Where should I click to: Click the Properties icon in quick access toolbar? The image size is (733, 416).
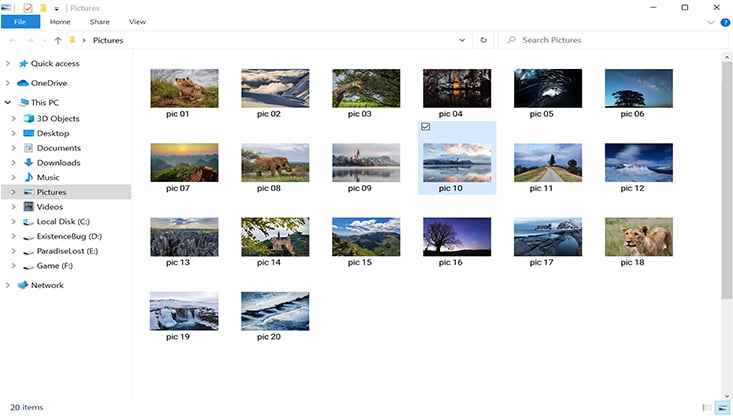click(27, 7)
